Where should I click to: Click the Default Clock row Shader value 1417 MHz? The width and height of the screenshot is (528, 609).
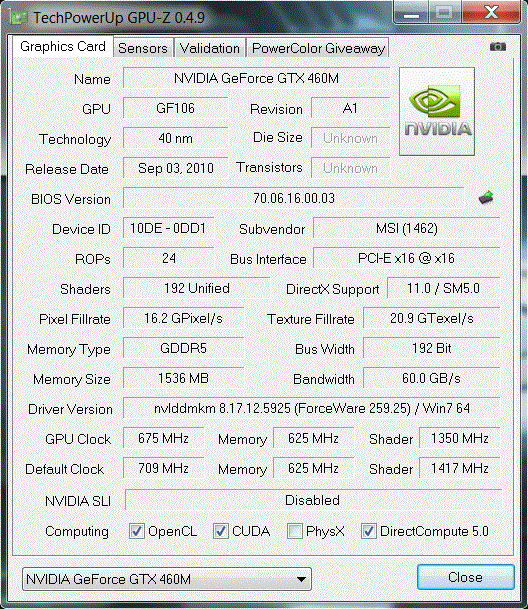point(460,468)
